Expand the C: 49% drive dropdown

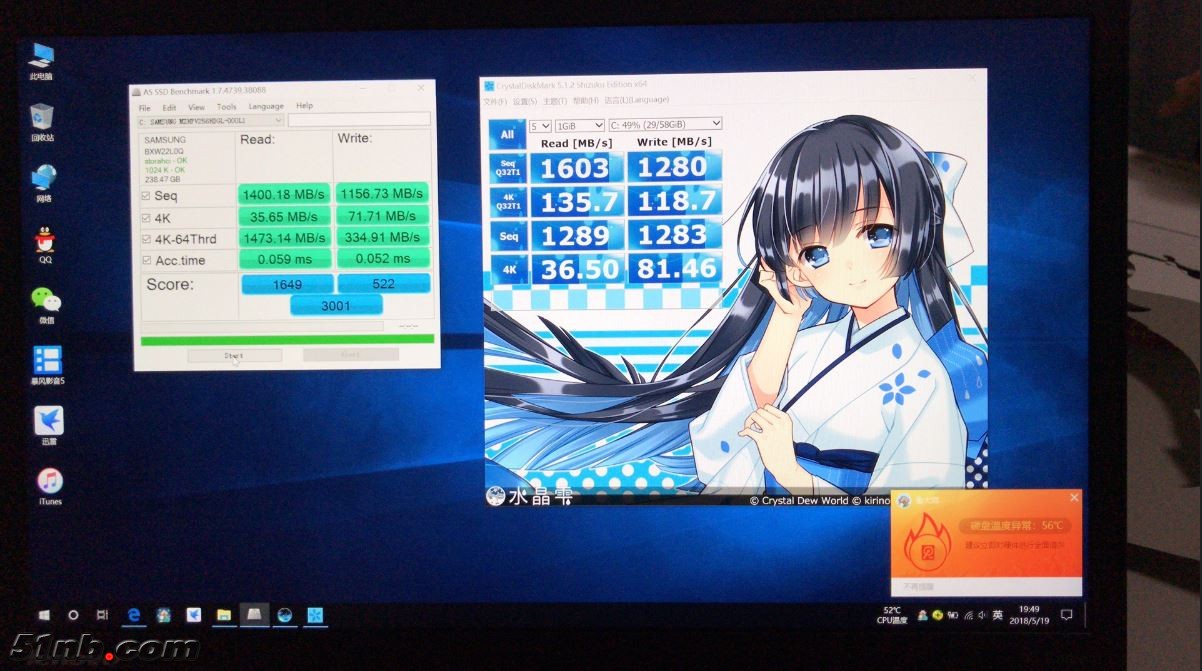(665, 125)
